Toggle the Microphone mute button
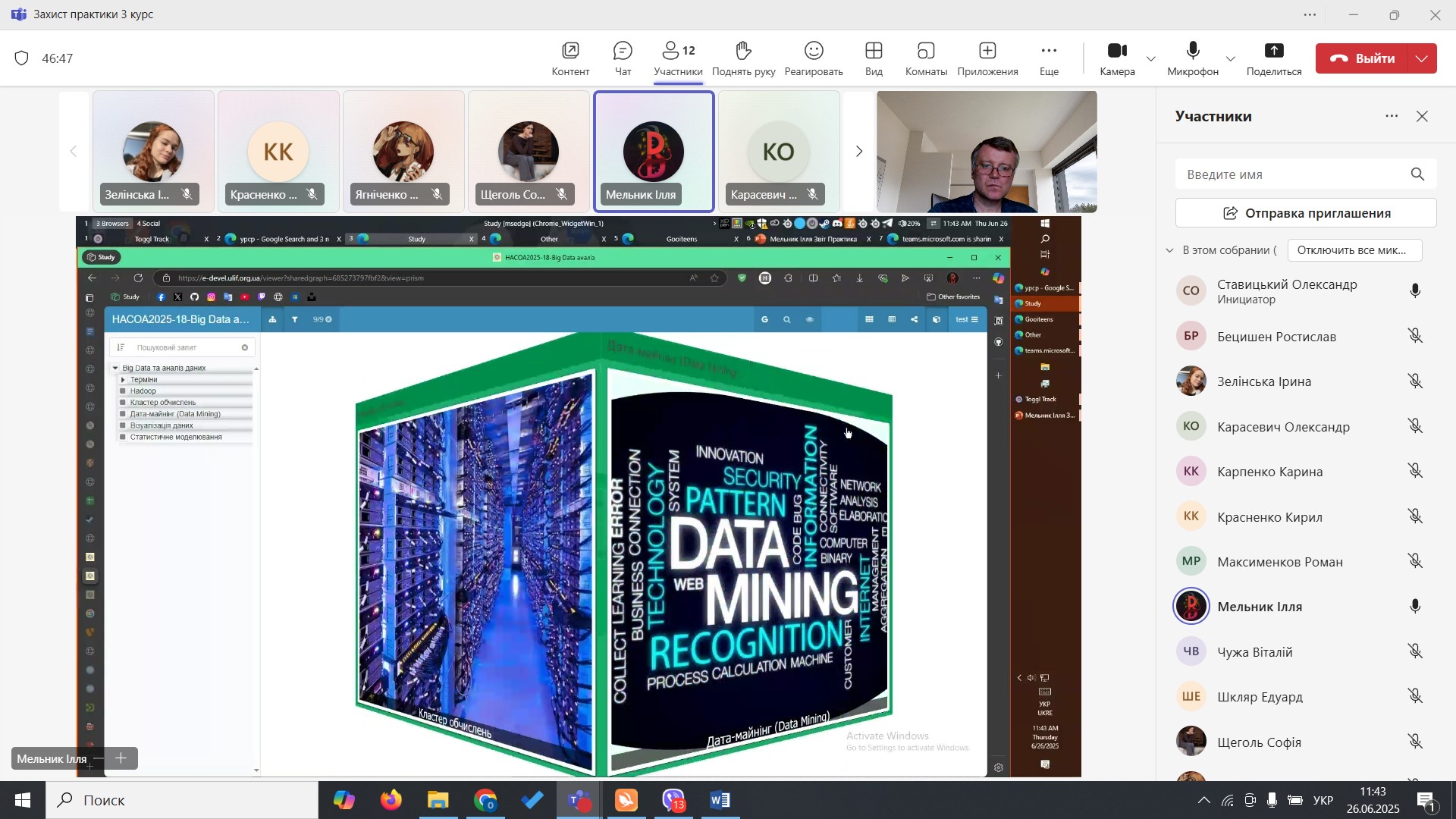Image resolution: width=1456 pixels, height=819 pixels. pos(1192,52)
